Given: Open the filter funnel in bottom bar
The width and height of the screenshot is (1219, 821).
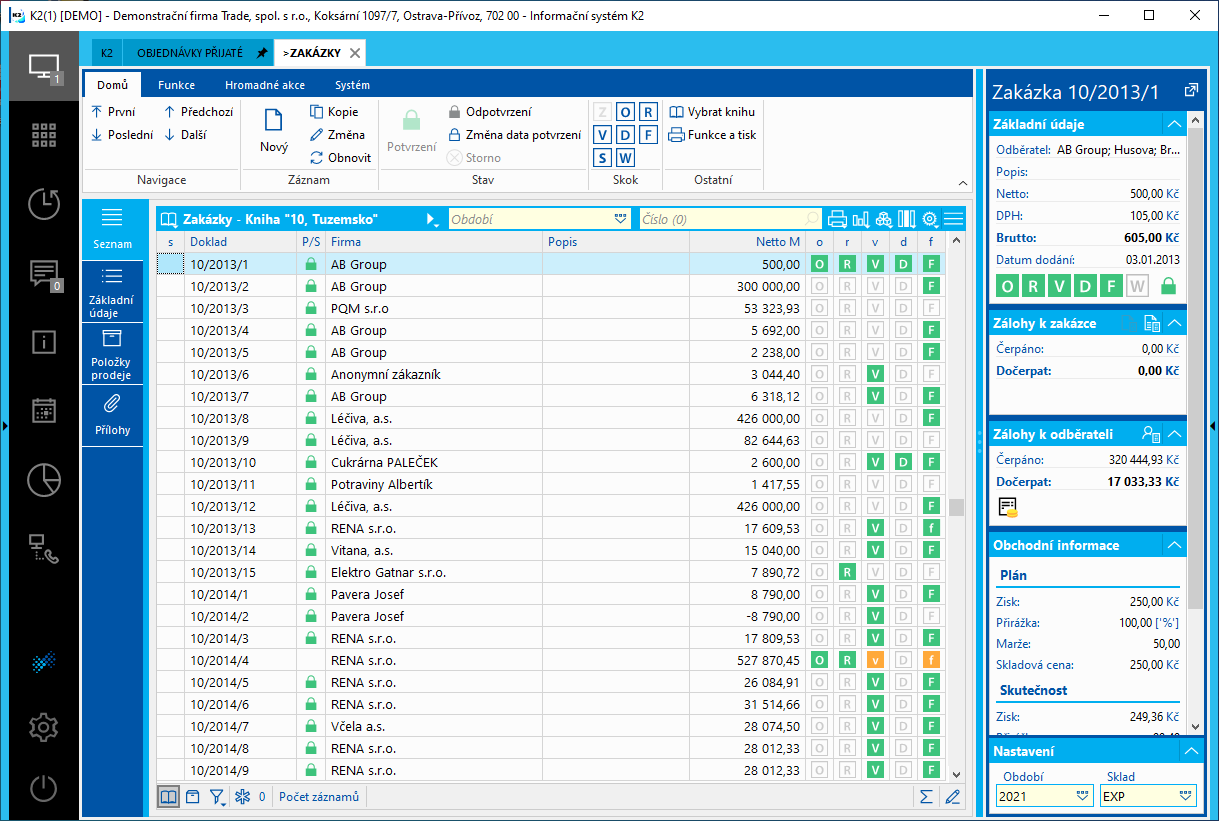Looking at the screenshot, I should click(217, 796).
